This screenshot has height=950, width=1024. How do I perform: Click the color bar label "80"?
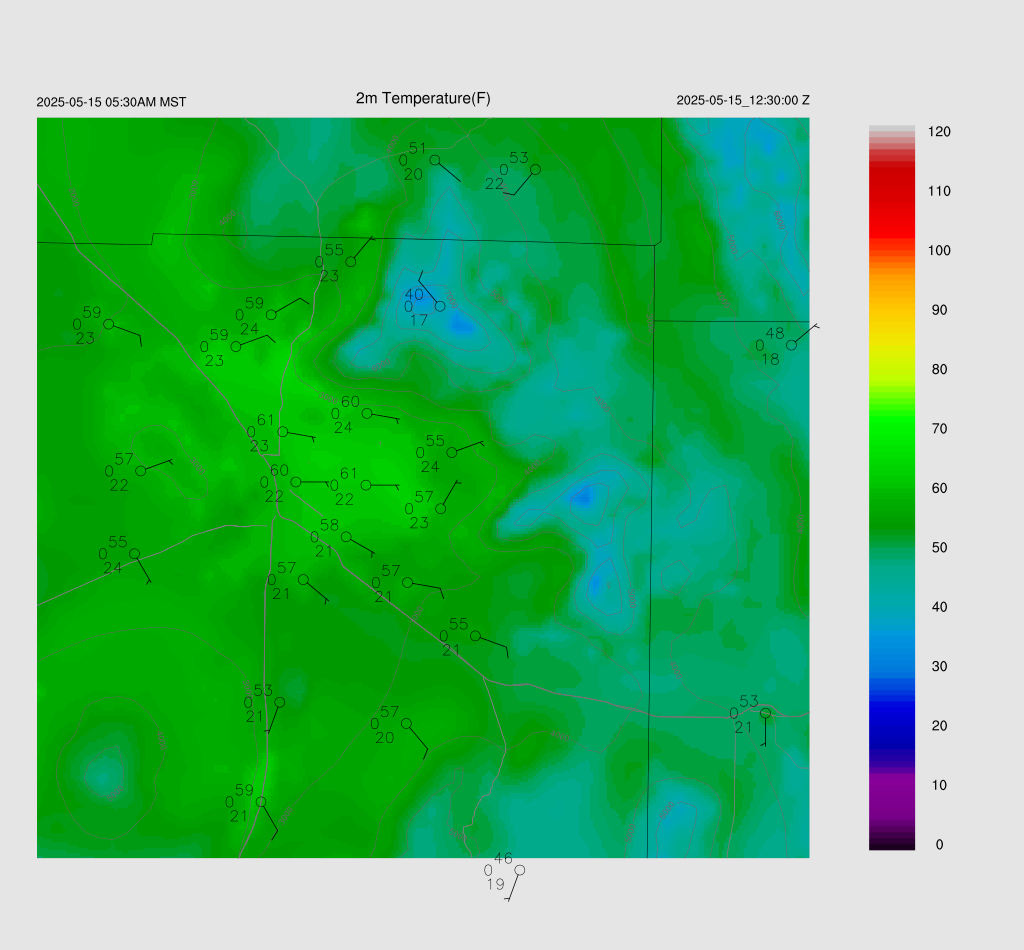[x=939, y=370]
